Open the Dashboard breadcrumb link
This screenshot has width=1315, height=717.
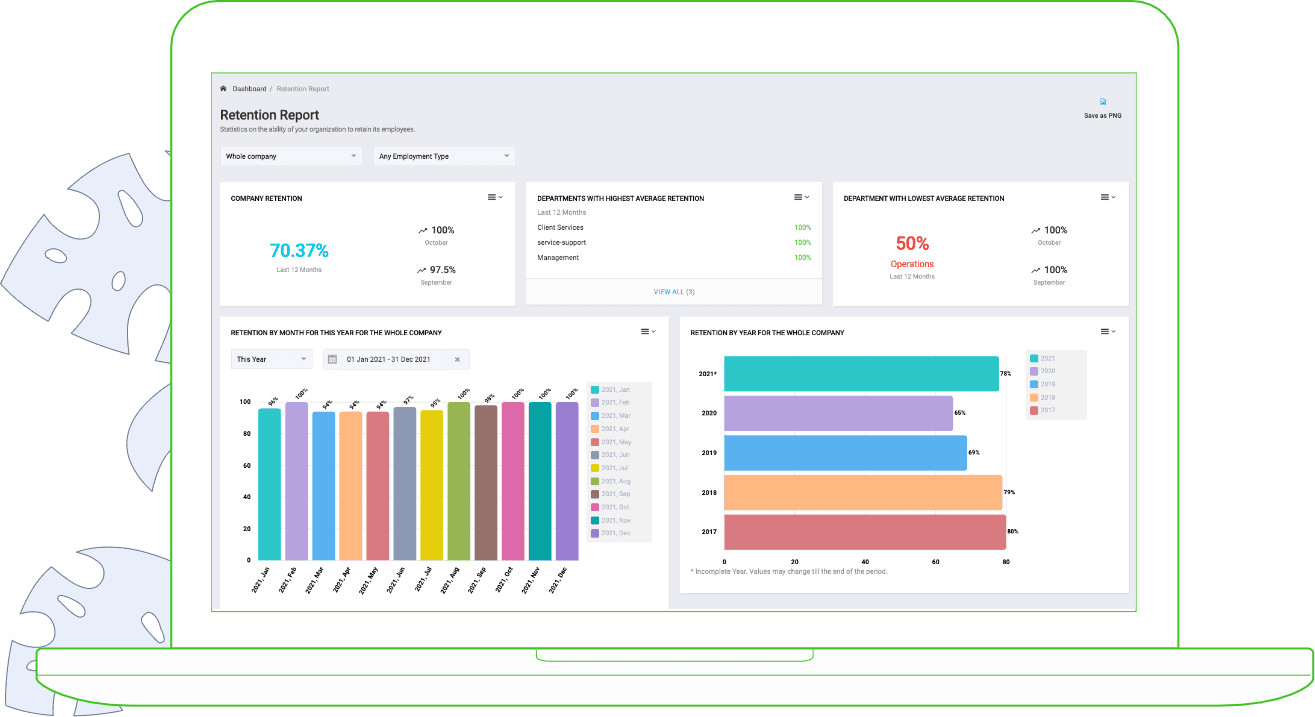249,88
